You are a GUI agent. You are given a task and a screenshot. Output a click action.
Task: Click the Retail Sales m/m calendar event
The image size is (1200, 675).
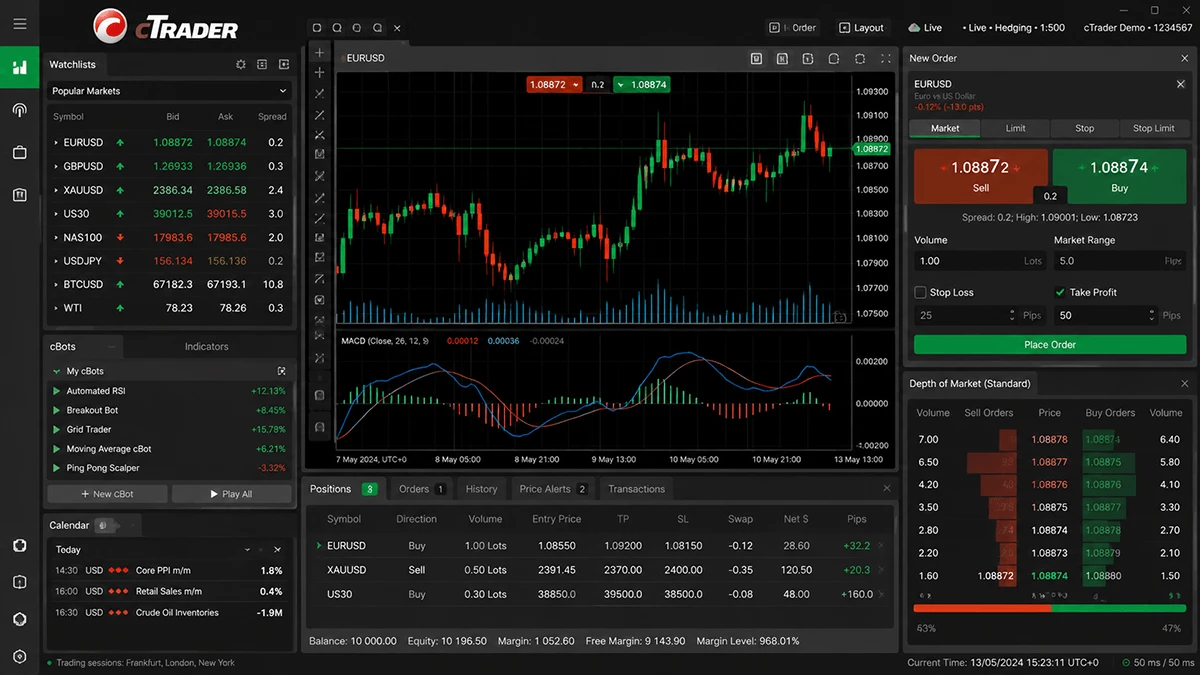(x=169, y=592)
